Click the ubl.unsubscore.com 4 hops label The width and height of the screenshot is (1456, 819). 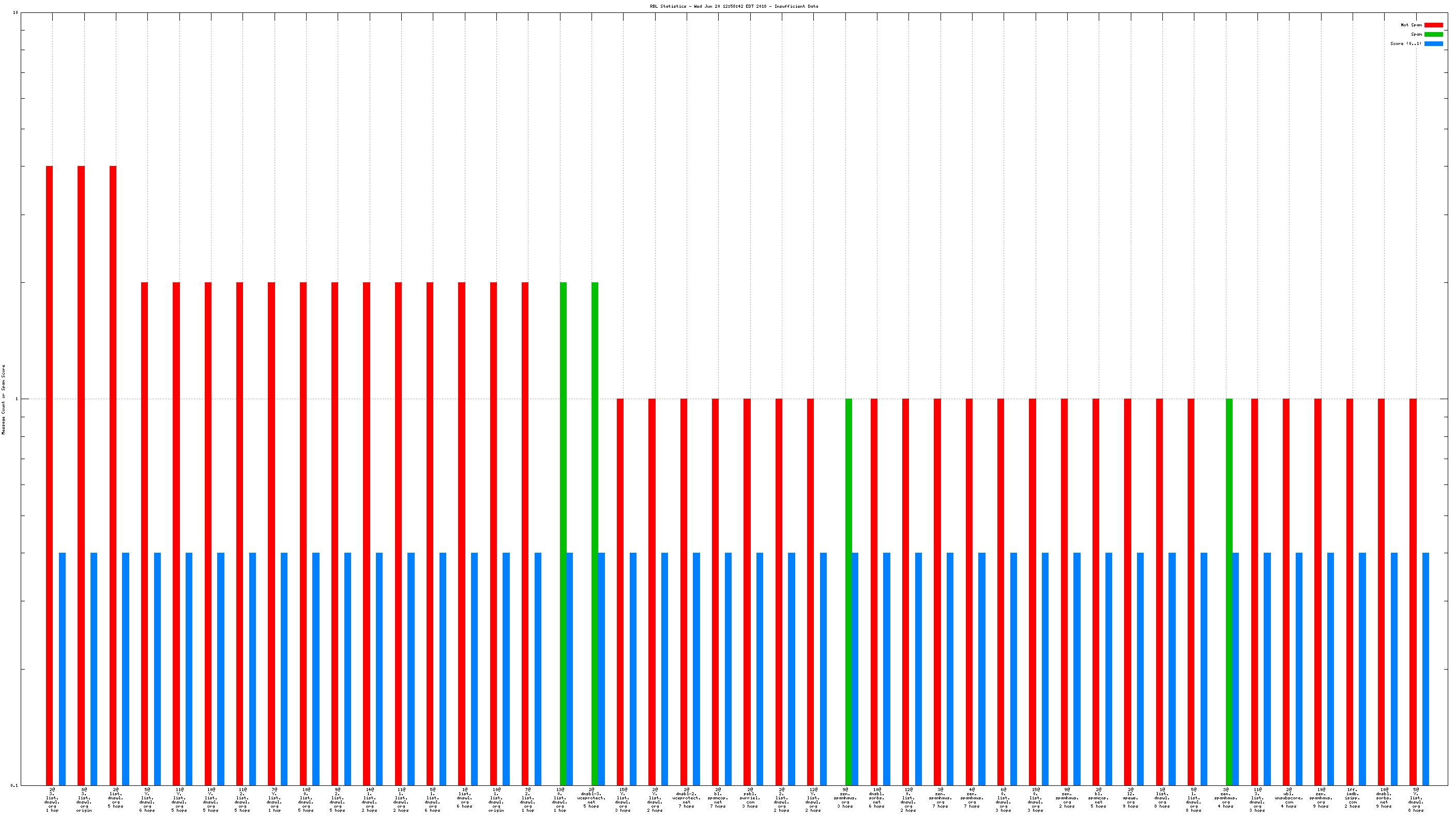click(x=1288, y=798)
